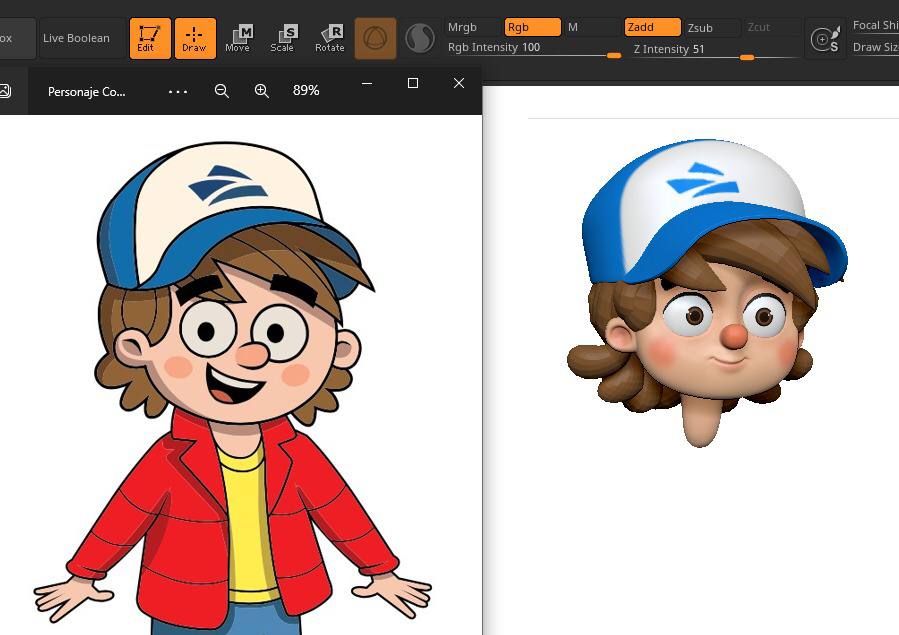
Task: Toggle the Rgb channel button
Action: [x=531, y=27]
